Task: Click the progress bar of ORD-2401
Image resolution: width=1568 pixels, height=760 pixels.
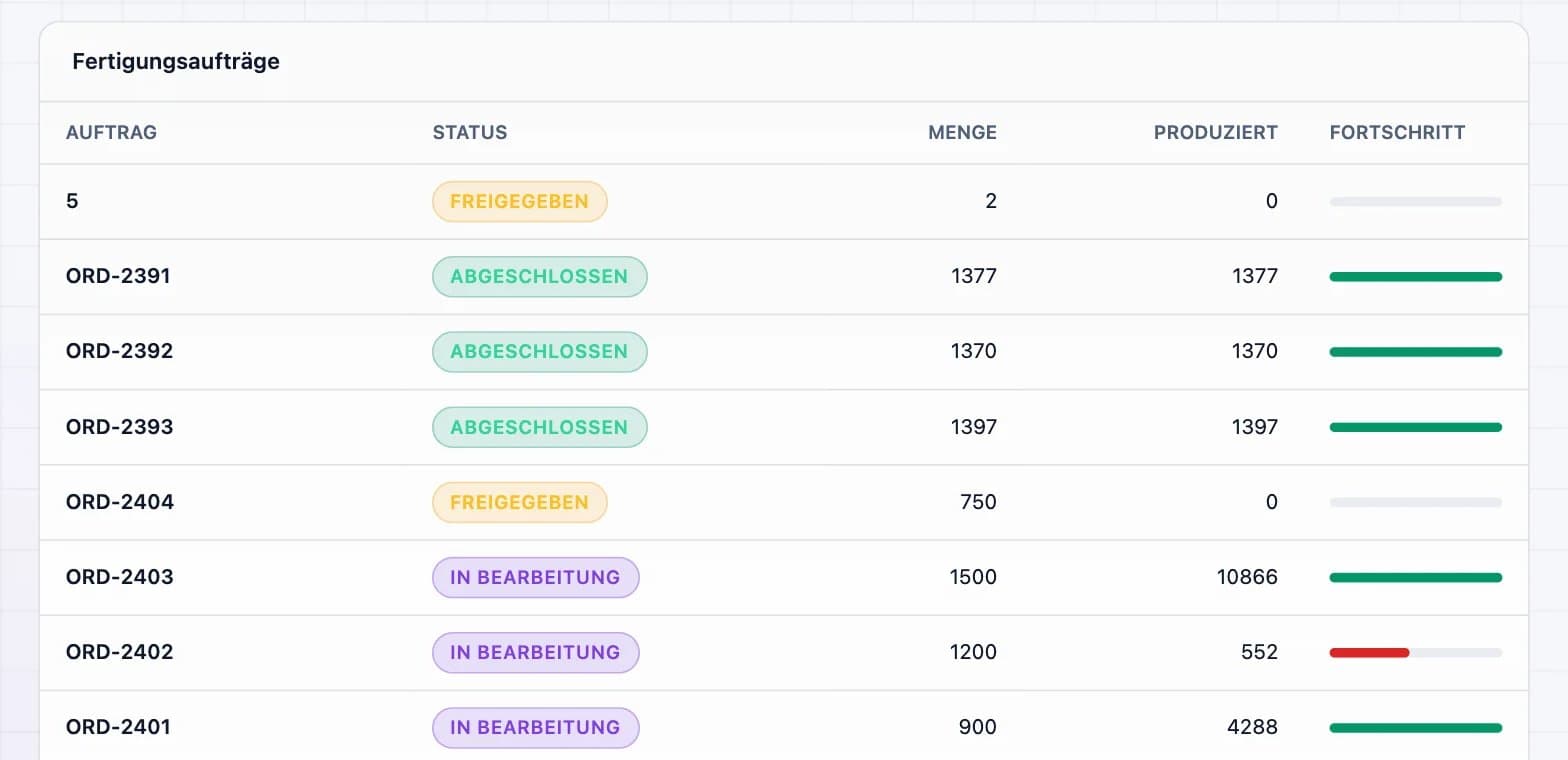Action: 1416,727
